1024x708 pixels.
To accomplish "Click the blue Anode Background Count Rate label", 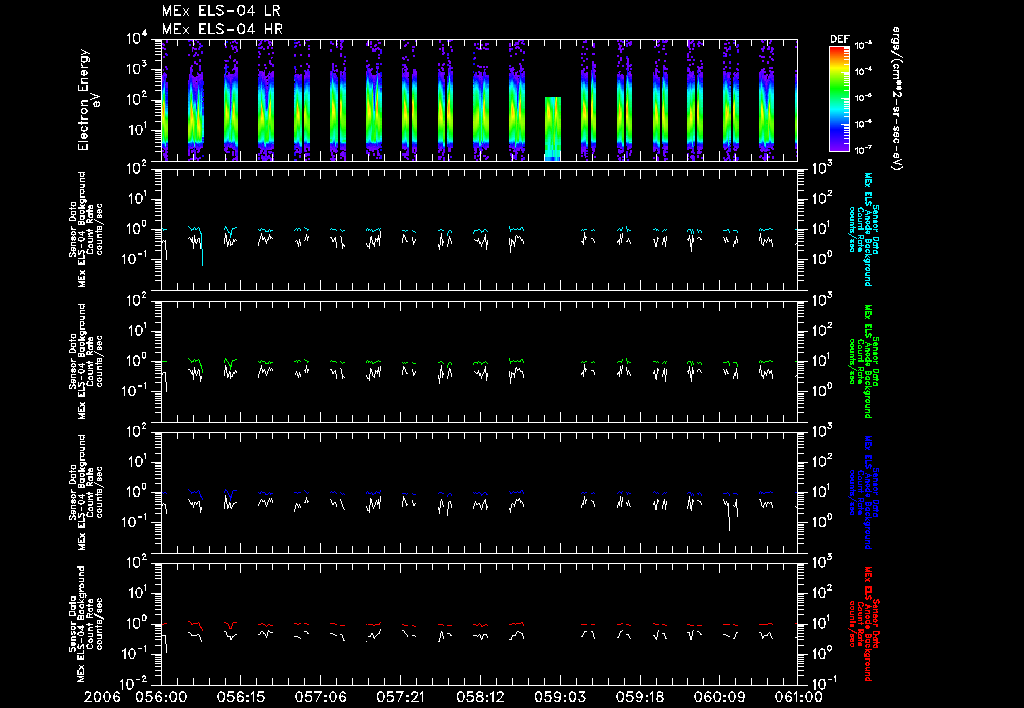I will pyautogui.click(x=863, y=492).
